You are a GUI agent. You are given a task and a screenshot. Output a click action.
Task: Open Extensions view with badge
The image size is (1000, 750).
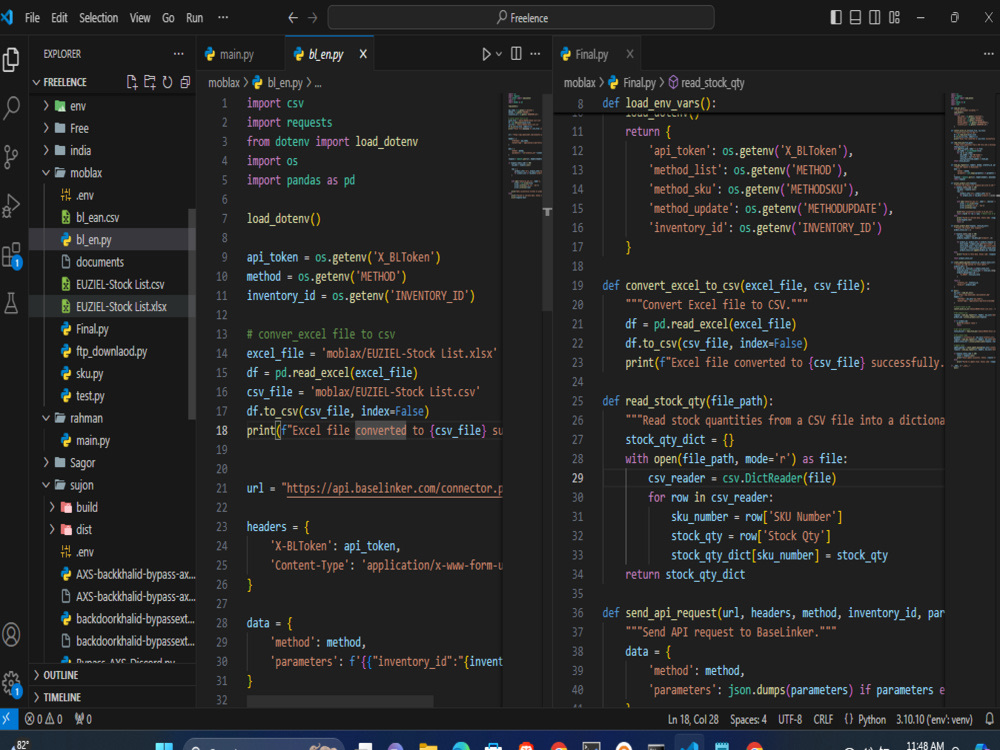tap(11, 255)
